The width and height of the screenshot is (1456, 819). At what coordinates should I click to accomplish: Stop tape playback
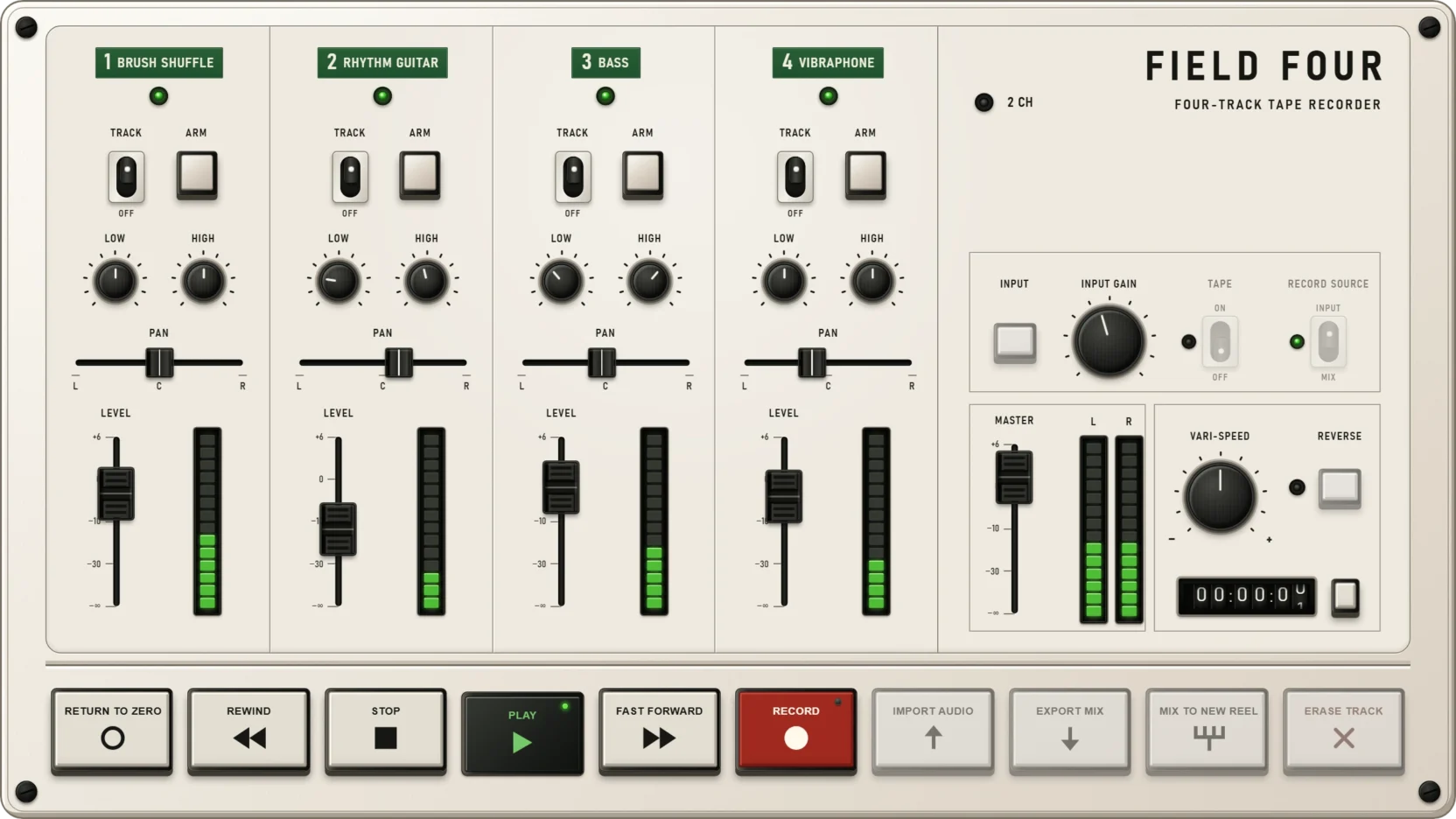coord(386,731)
